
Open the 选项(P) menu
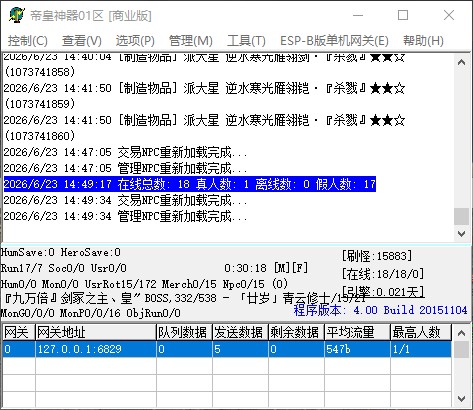click(135, 41)
